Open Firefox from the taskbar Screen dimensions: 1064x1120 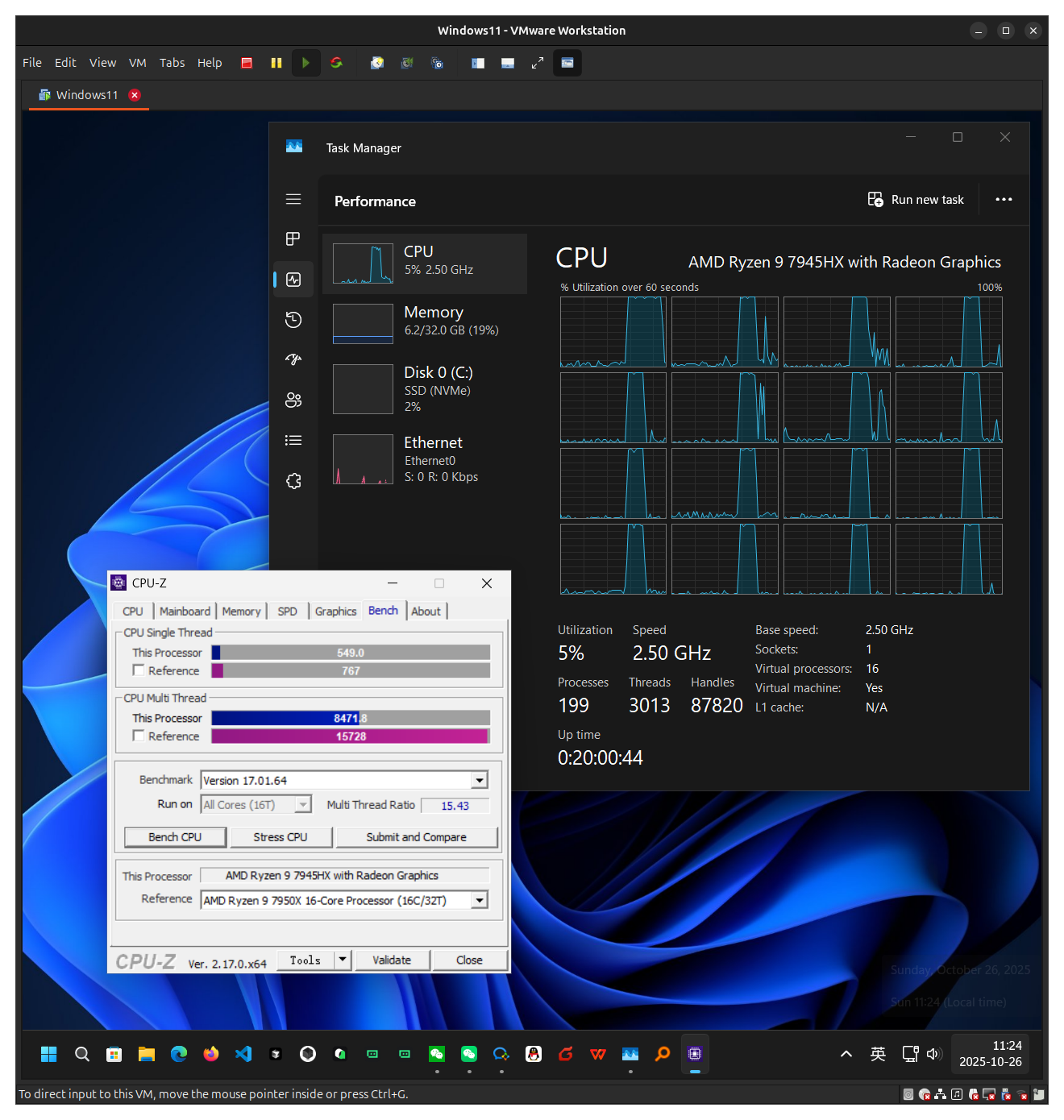click(x=211, y=1054)
